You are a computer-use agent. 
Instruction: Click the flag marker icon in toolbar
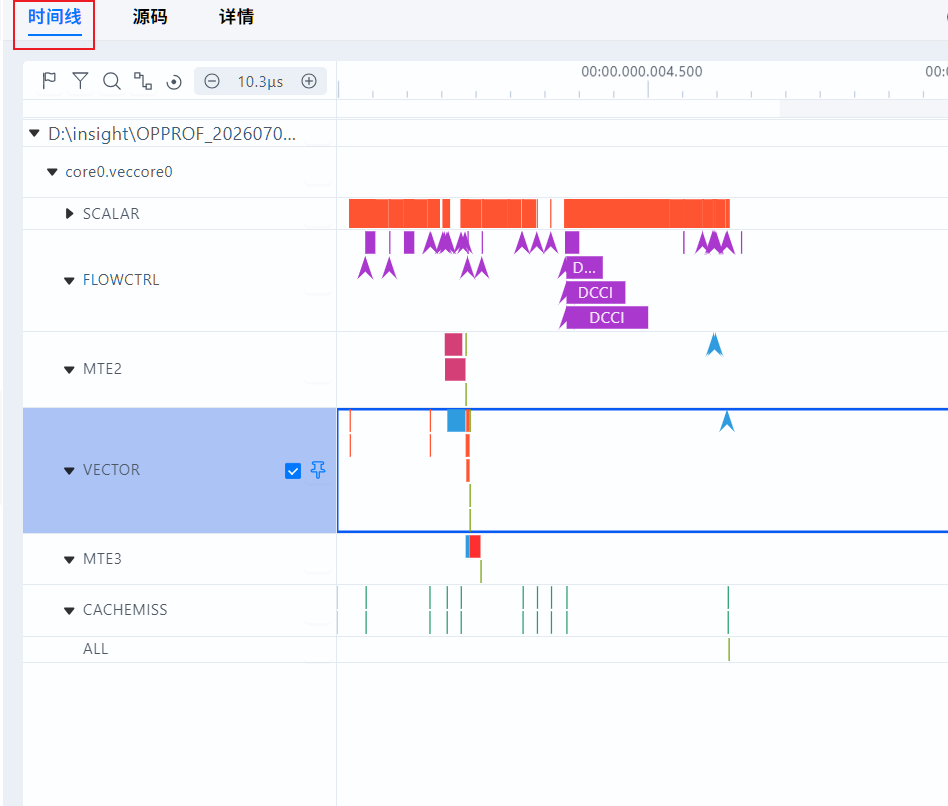coord(50,80)
